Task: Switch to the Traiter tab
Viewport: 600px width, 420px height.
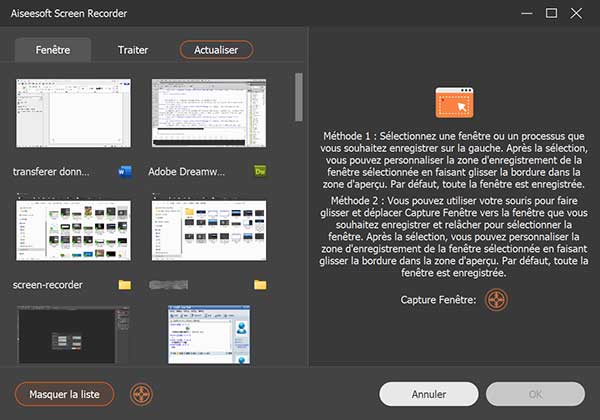Action: tap(133, 49)
